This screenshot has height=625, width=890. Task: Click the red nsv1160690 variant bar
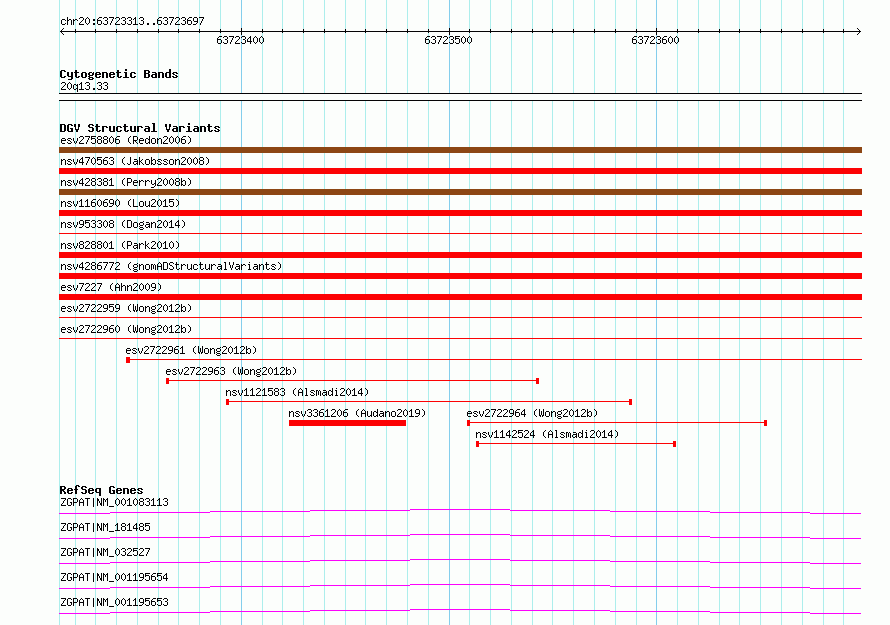click(x=460, y=213)
